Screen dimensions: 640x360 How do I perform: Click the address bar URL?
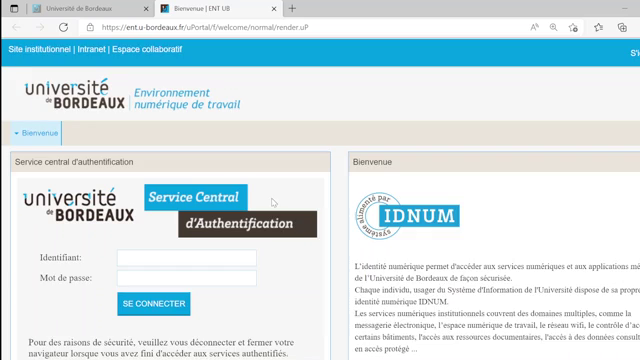tap(205, 27)
